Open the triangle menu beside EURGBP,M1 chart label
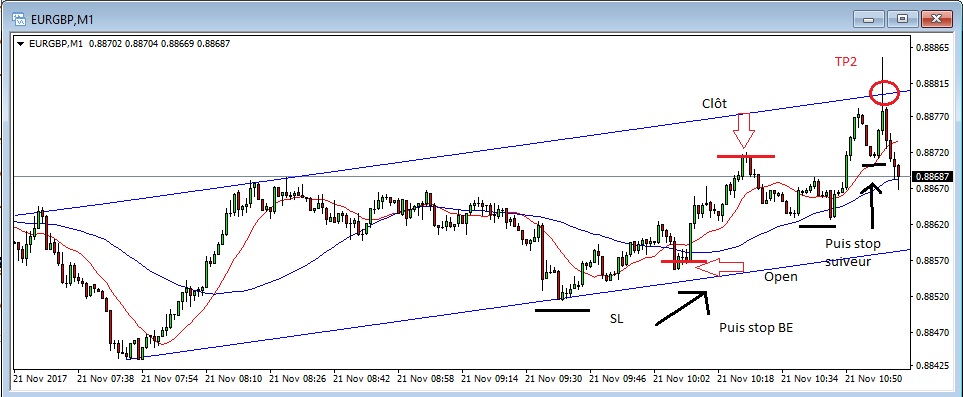 tap(20, 44)
